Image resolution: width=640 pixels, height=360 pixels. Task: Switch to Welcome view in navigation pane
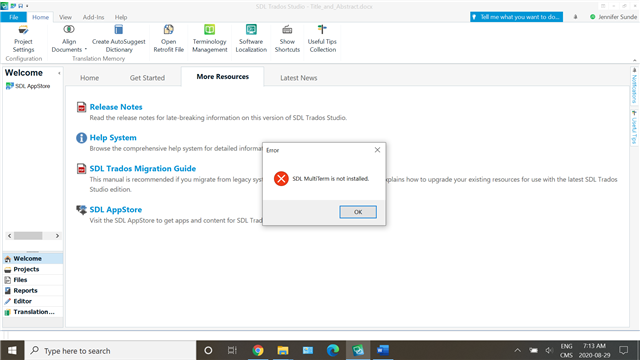pos(33,258)
